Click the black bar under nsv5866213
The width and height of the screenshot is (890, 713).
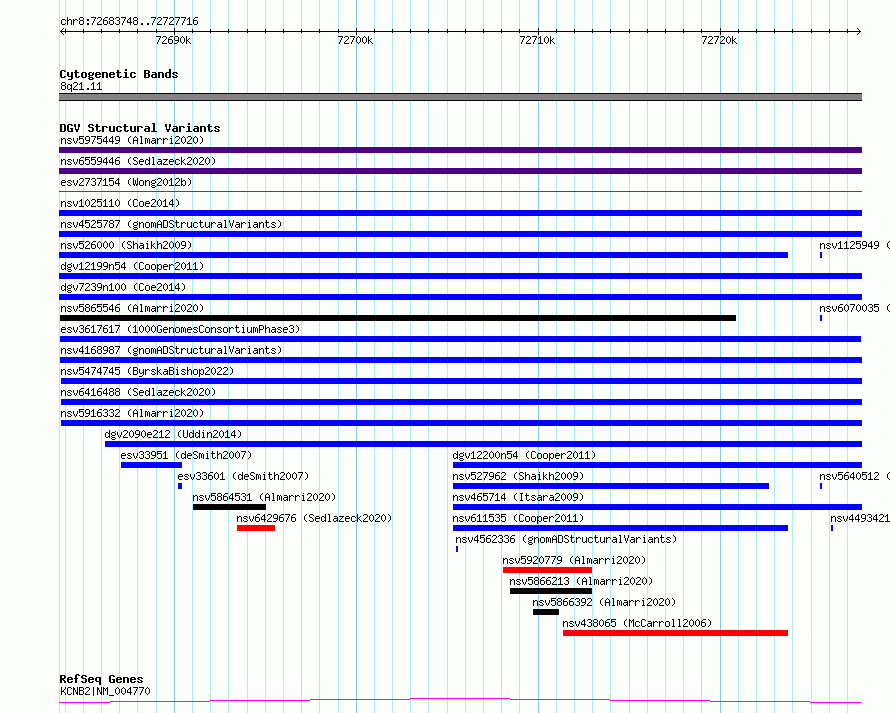pyautogui.click(x=551, y=591)
